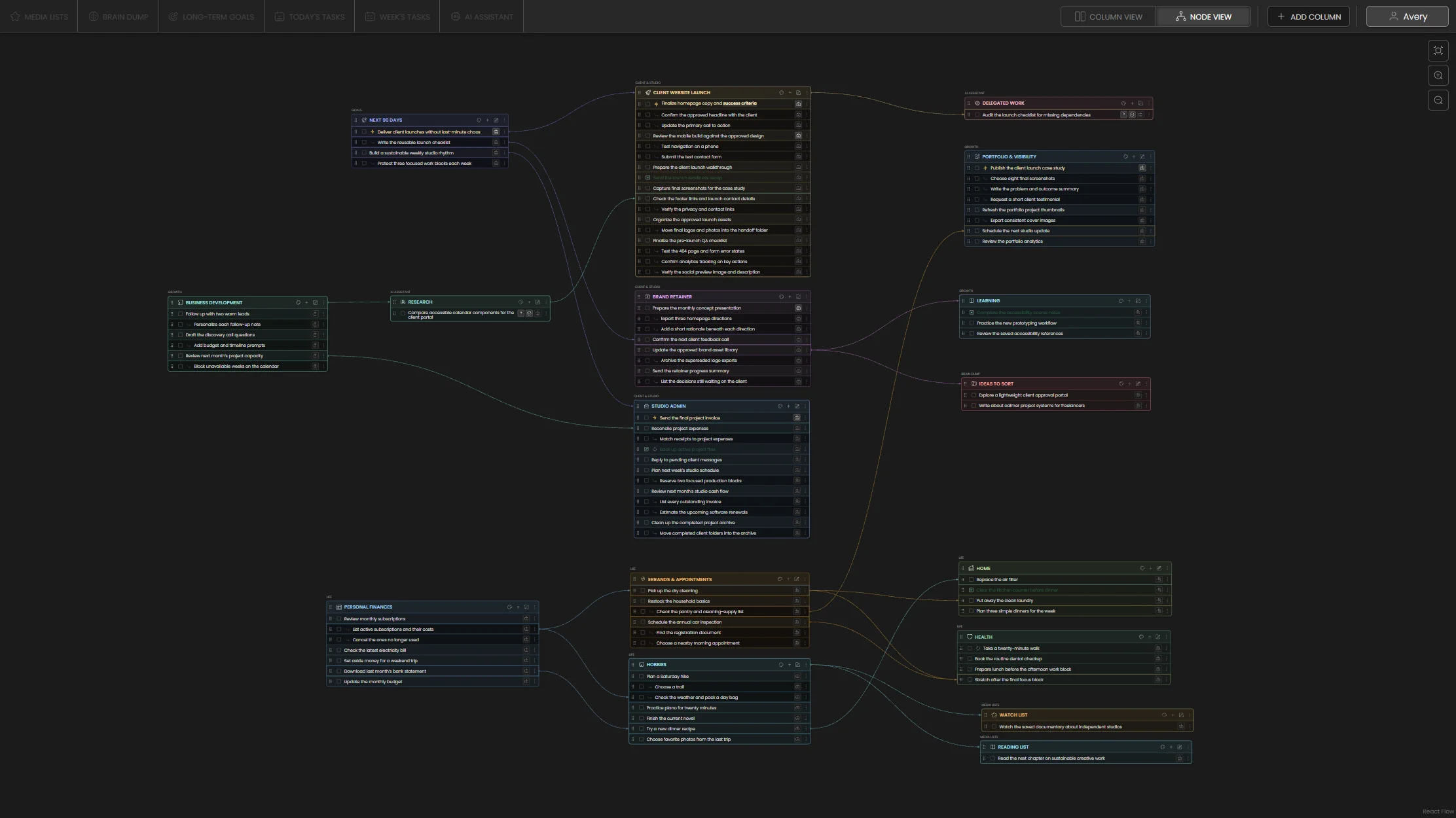The image size is (1456, 818).
Task: Mark Book the routine dental checkup complete
Action: click(970, 659)
